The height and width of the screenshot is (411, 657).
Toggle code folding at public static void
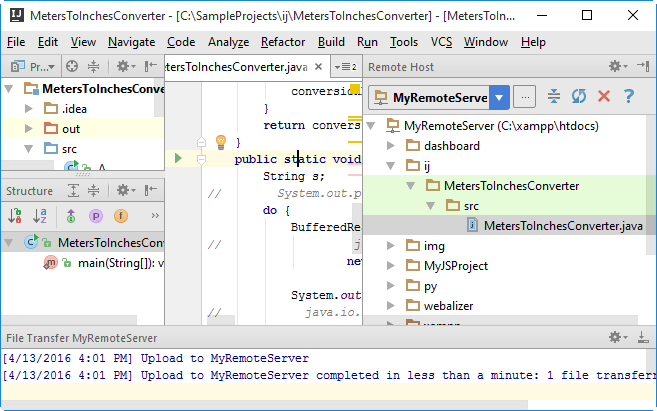click(x=201, y=159)
